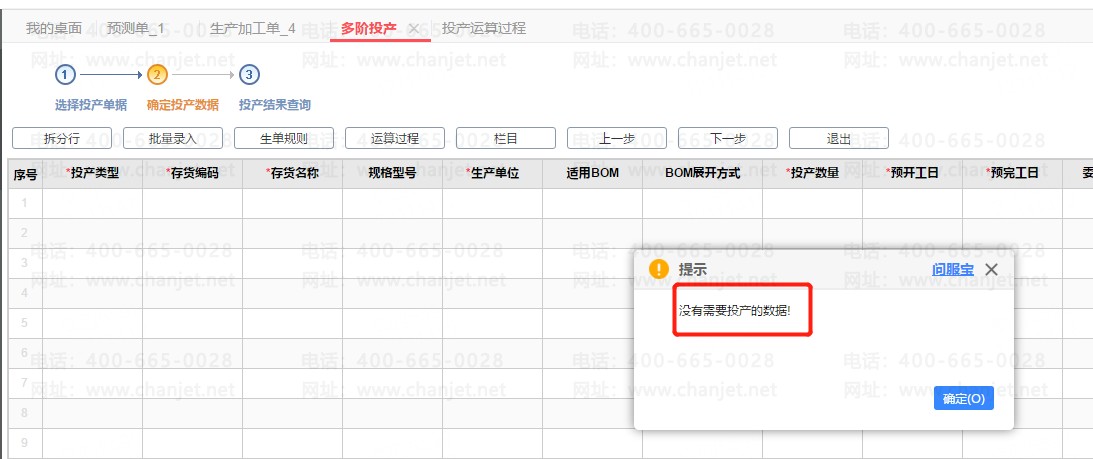This screenshot has width=1093, height=459.
Task: Open the 栏目 column settings
Action: pos(506,138)
